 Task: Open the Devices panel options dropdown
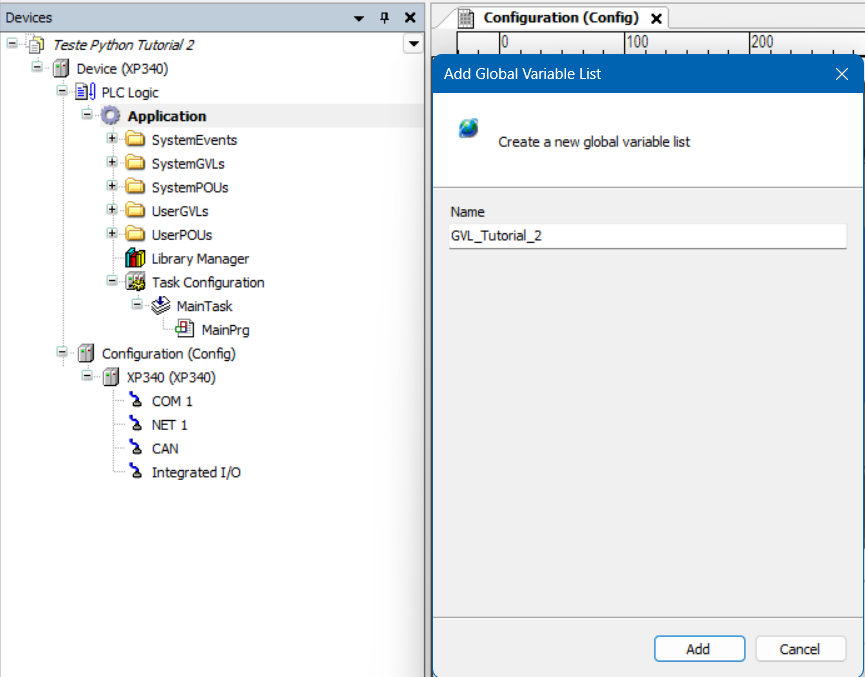[360, 18]
